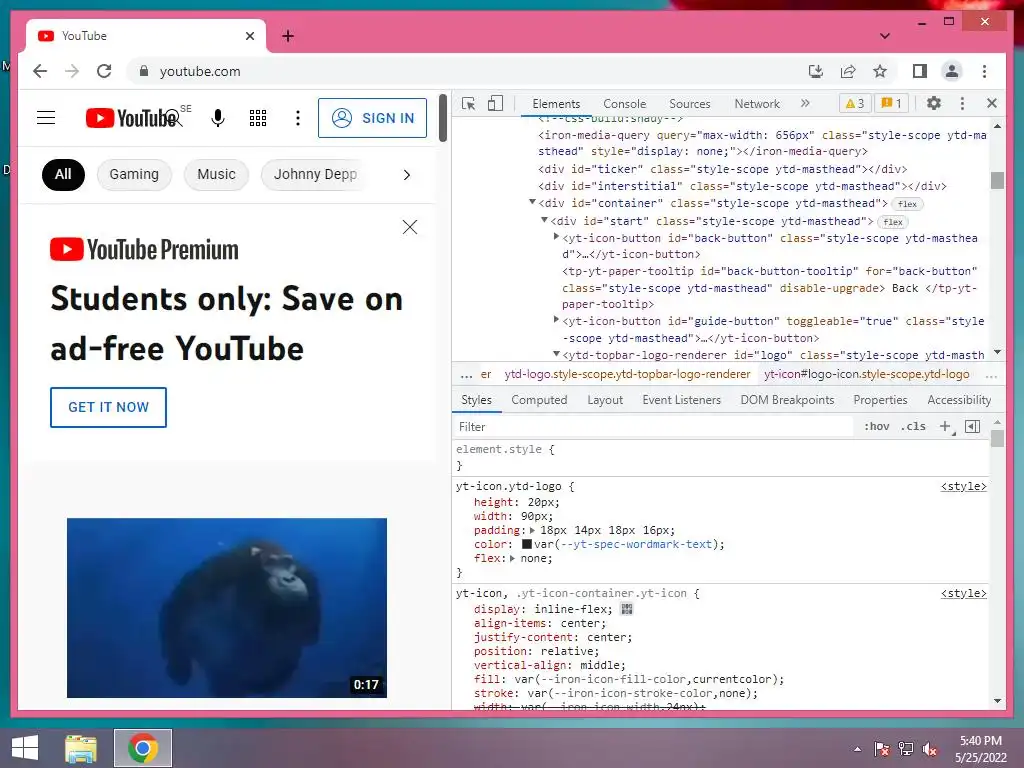Select yt-icon#logo-icon breadcrumb

[867, 374]
